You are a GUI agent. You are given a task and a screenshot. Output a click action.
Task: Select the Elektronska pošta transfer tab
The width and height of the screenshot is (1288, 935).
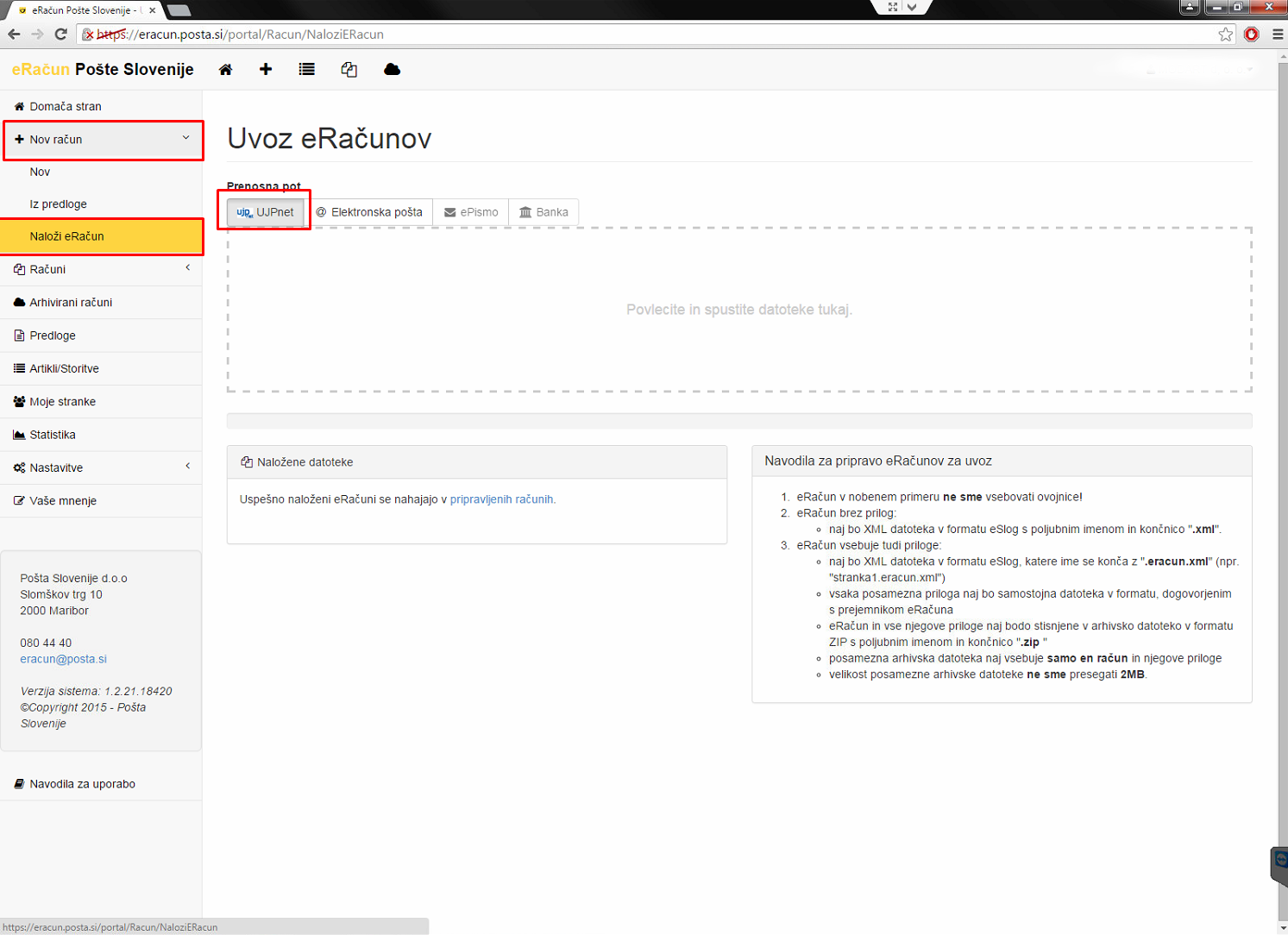click(x=369, y=212)
